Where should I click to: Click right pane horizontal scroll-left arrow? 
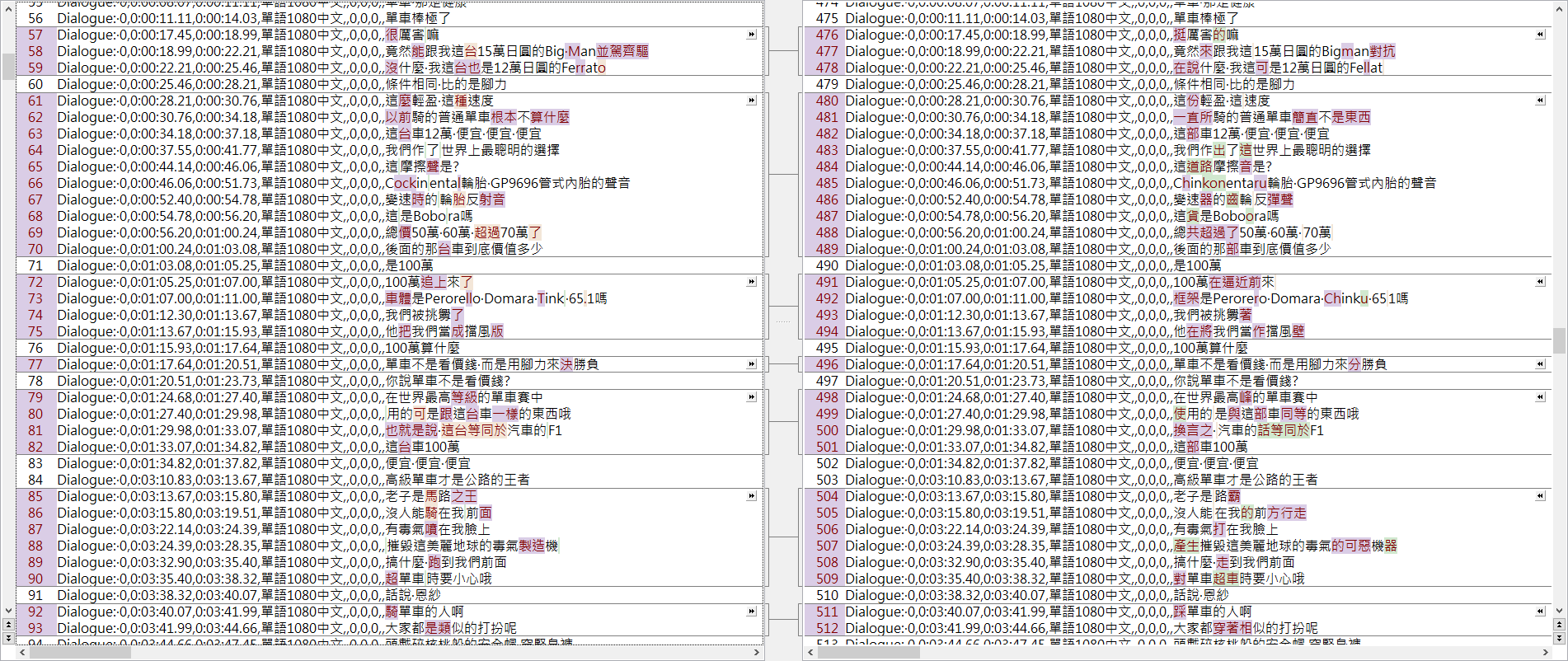[x=811, y=652]
